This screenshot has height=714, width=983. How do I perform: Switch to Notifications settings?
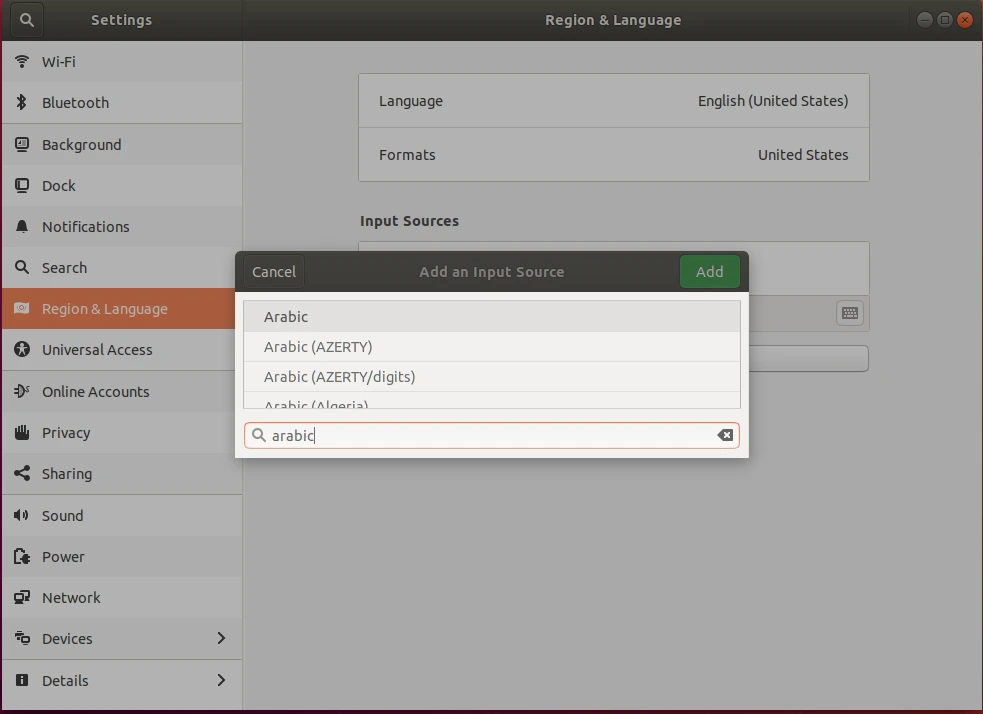122,226
